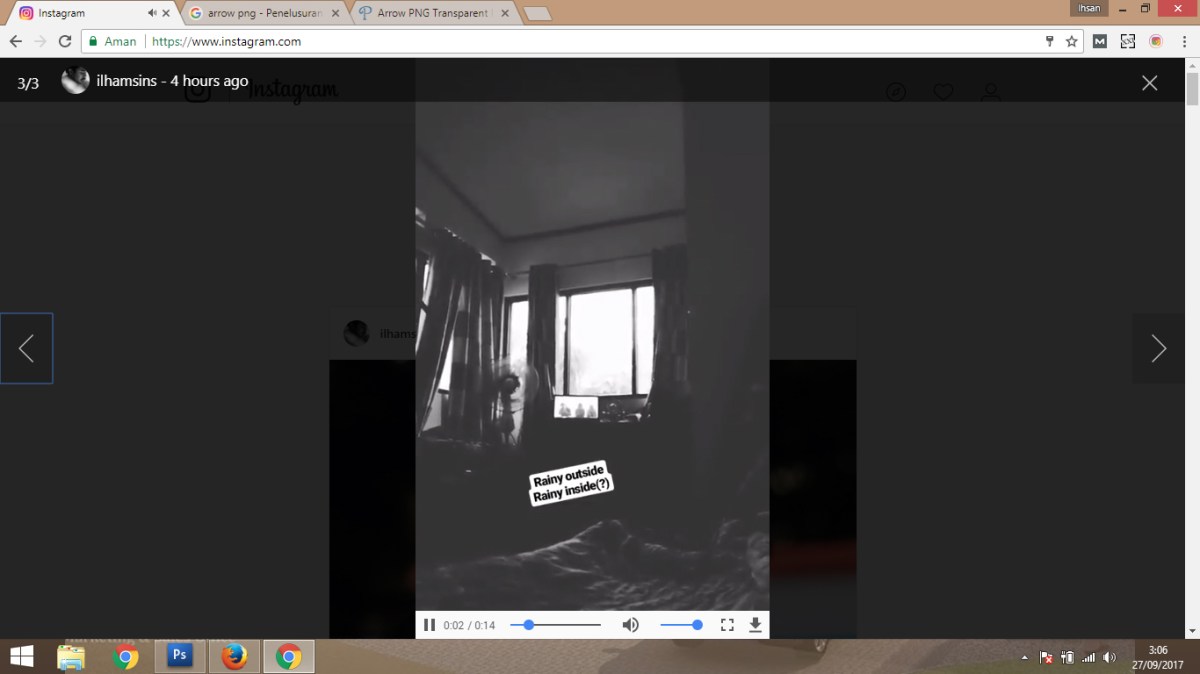Switch to the arrow png Google search tab
Viewport: 1200px width, 674px height.
pyautogui.click(x=260, y=14)
